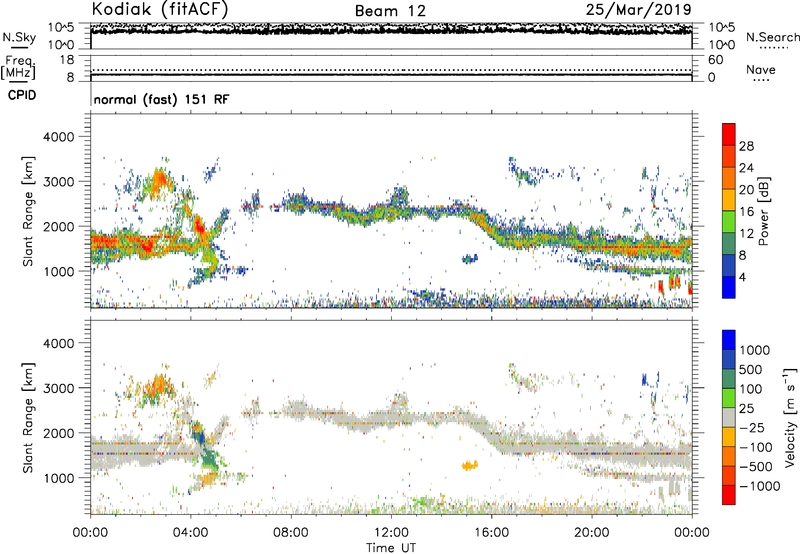Click the 'Slant Range [km]' label of velocity panel
This screenshot has height=554, width=800.
point(28,417)
